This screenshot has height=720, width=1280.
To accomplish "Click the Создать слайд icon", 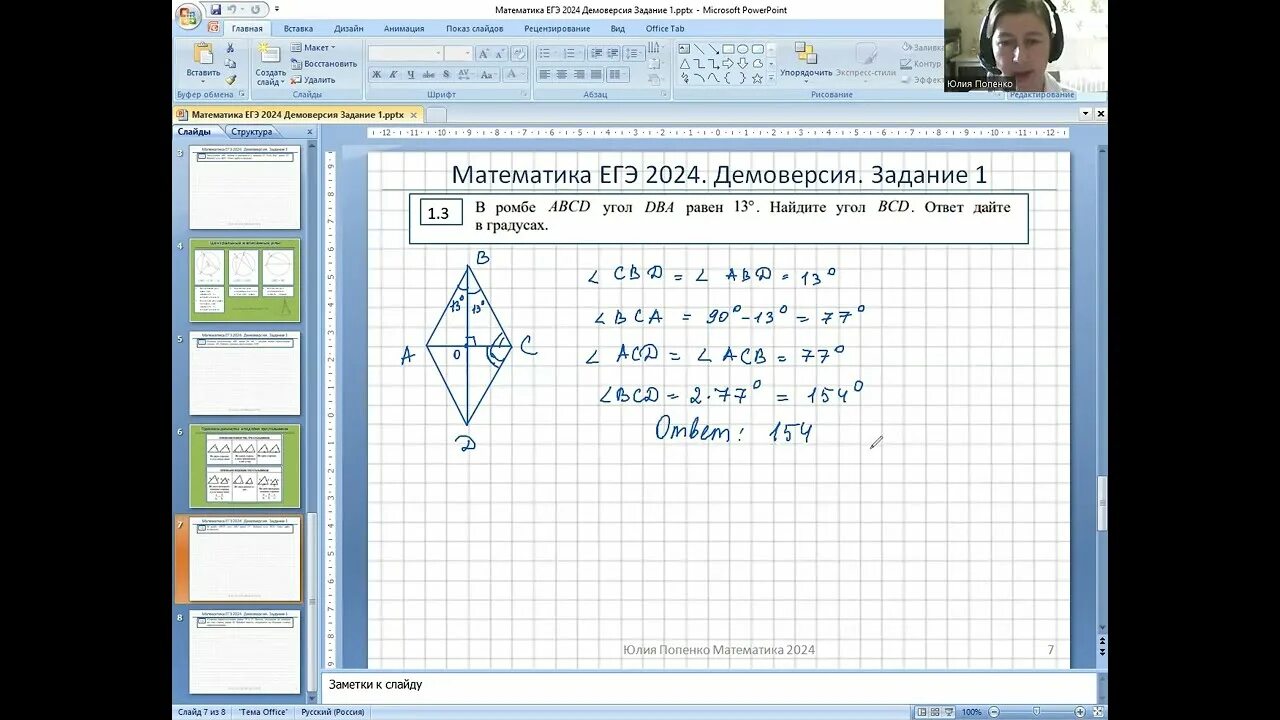I will [x=270, y=53].
